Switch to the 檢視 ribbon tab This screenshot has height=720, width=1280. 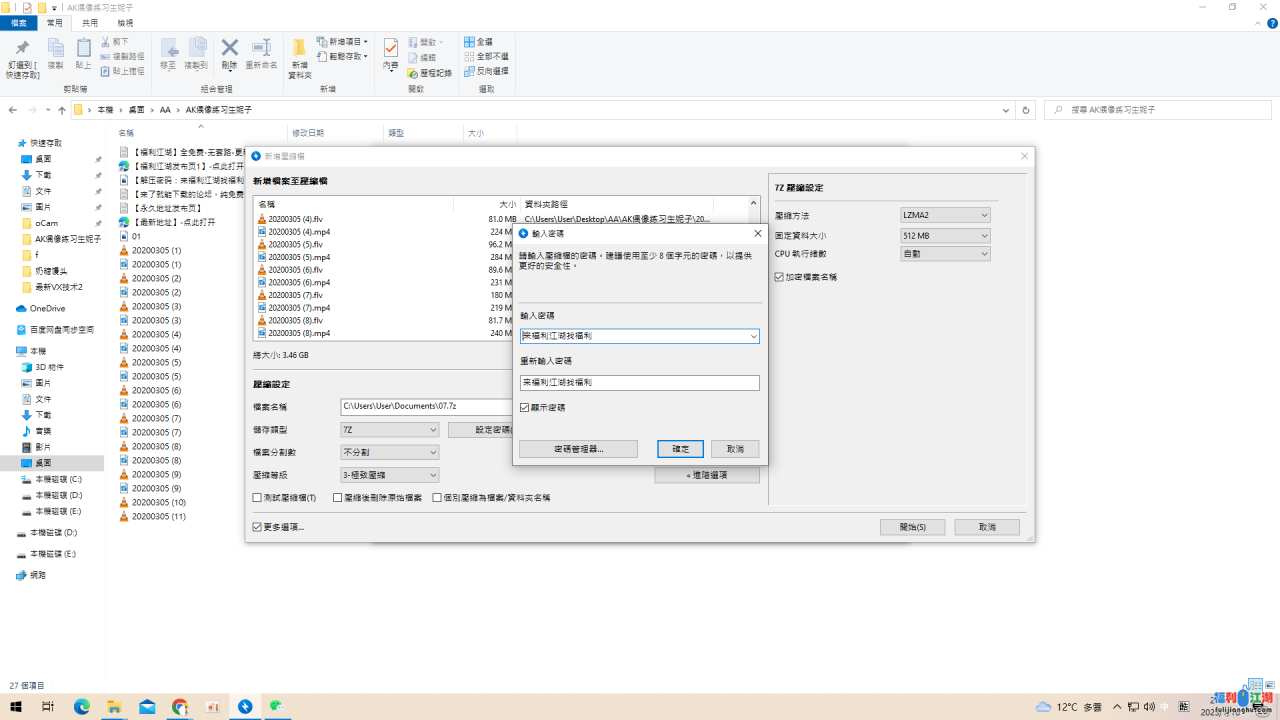pos(125,22)
